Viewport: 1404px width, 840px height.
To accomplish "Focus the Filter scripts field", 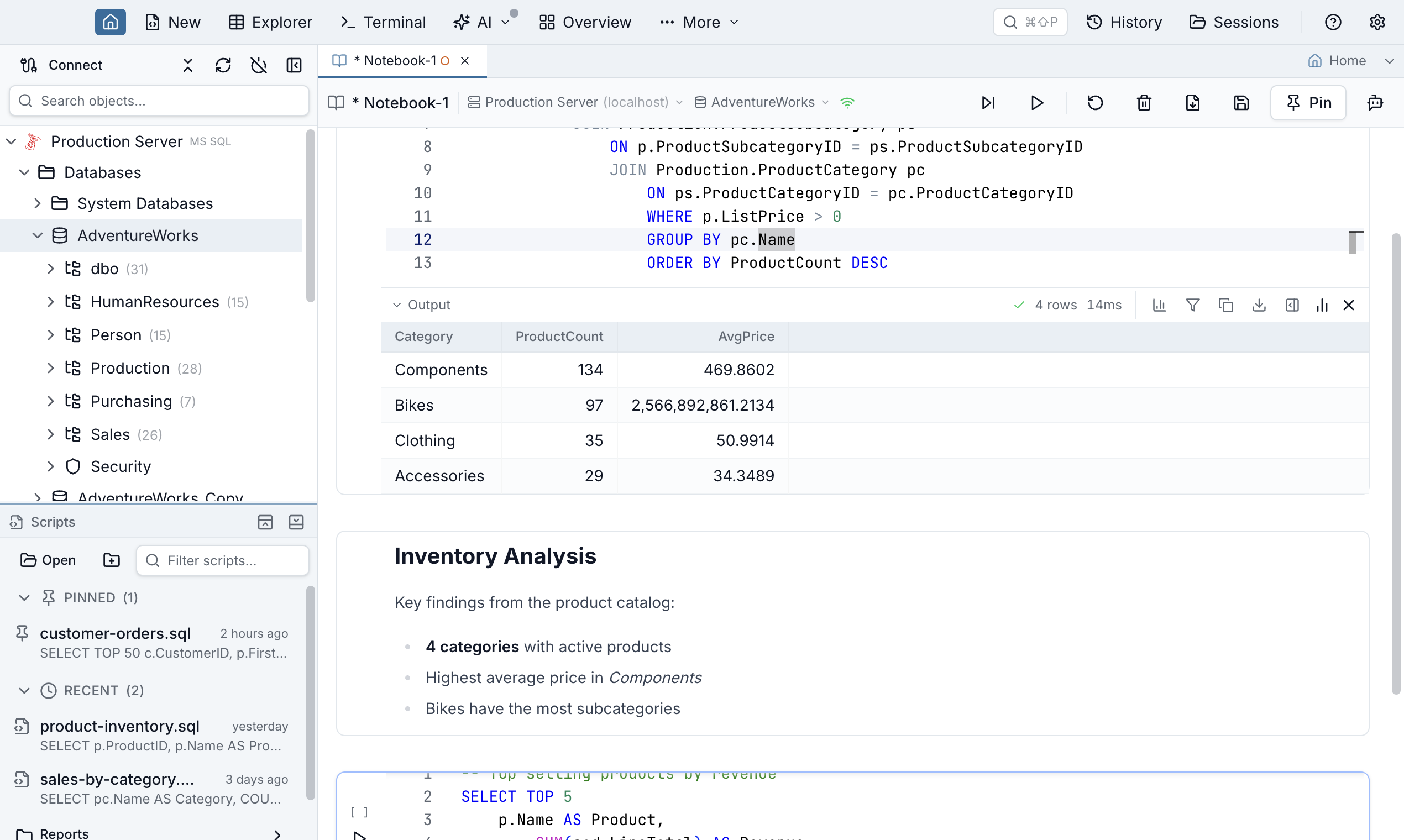I will coord(223,560).
